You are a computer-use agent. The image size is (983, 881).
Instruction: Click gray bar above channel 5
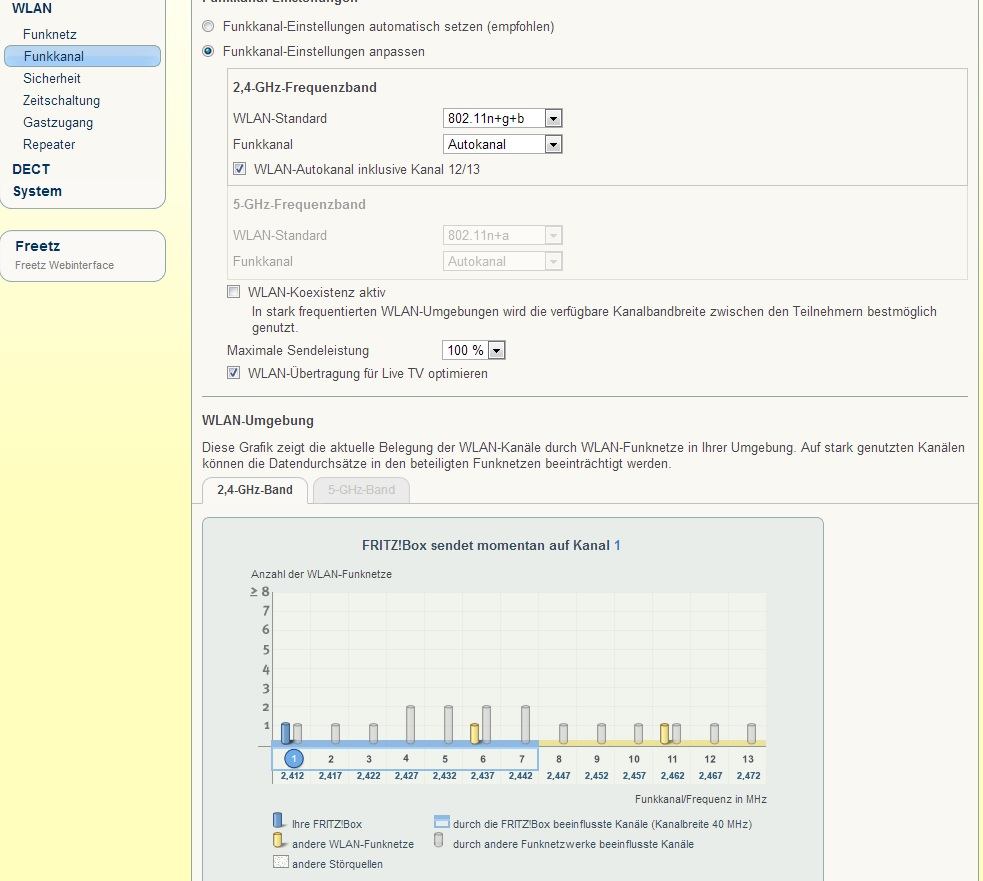pos(448,724)
